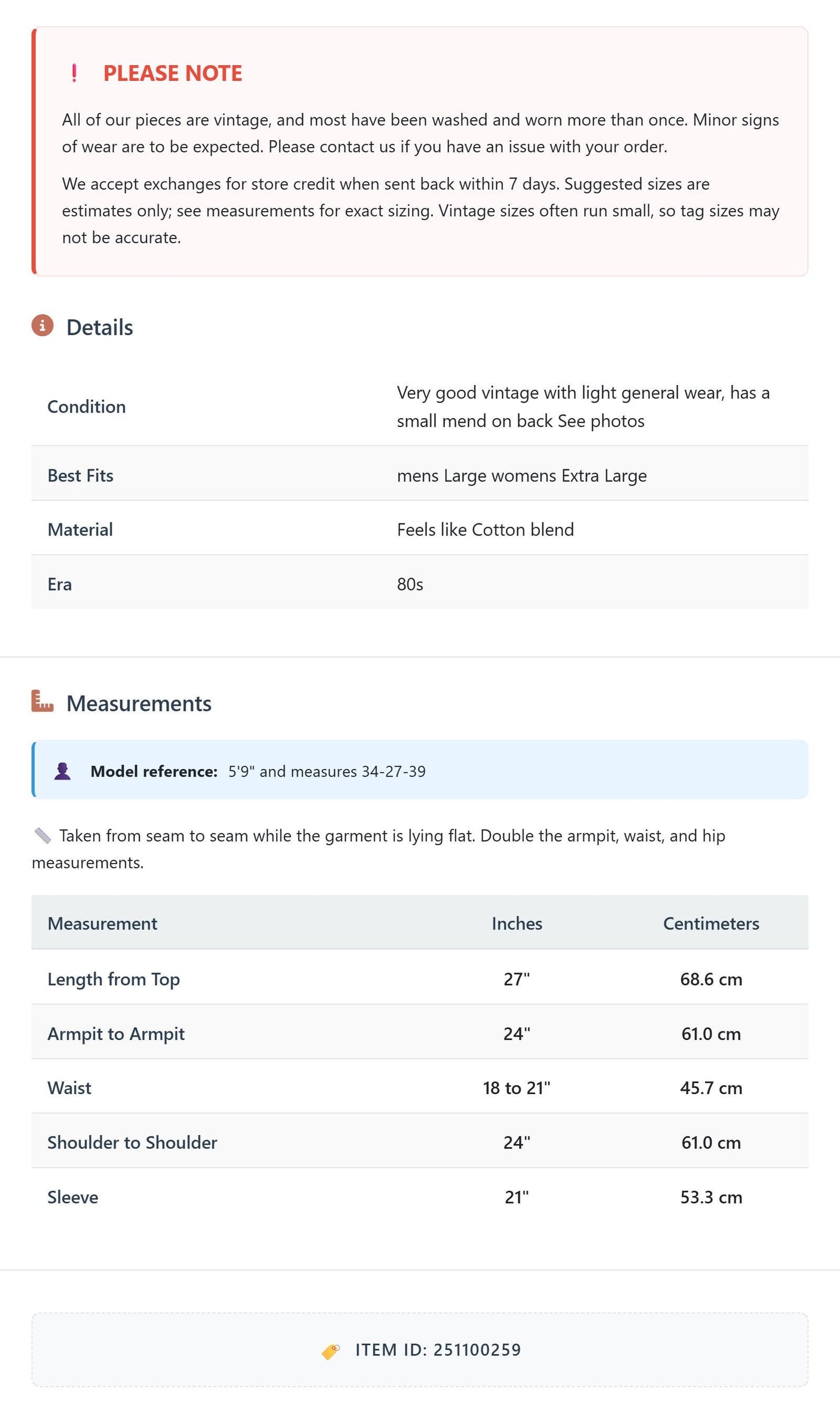Click the Inches column header
The image size is (840, 1414).
(517, 924)
